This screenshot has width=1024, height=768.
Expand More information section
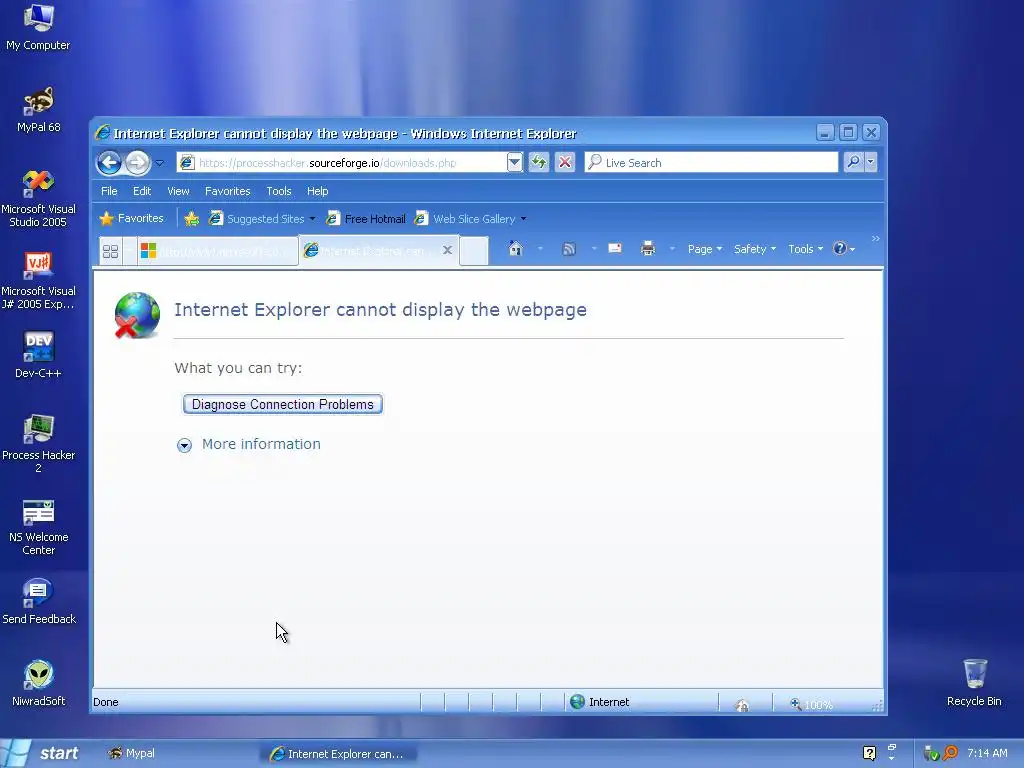[x=249, y=445]
